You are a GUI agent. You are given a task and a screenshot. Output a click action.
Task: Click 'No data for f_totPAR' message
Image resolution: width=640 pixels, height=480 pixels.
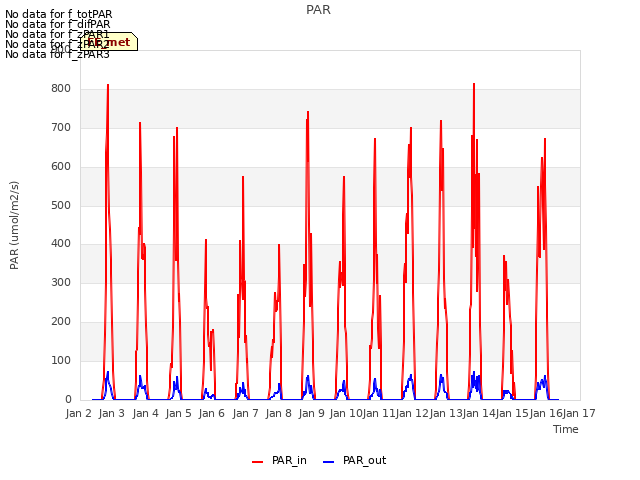pos(59,14)
